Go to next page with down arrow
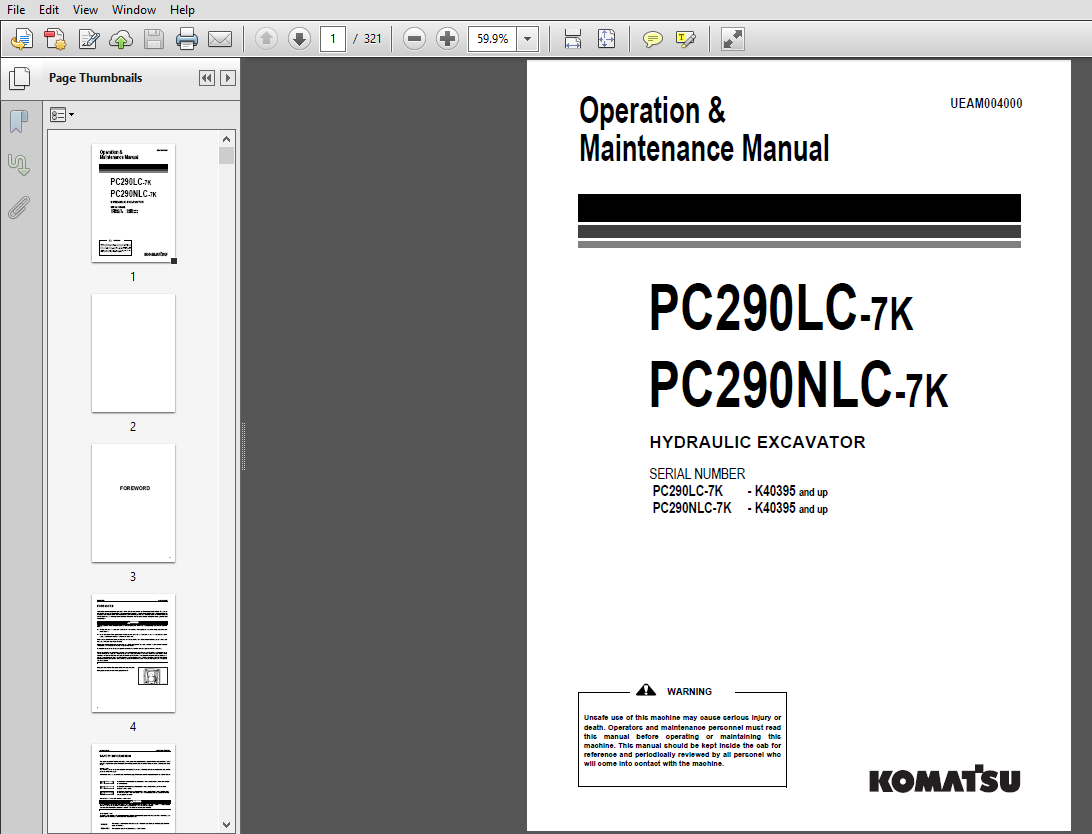 299,39
